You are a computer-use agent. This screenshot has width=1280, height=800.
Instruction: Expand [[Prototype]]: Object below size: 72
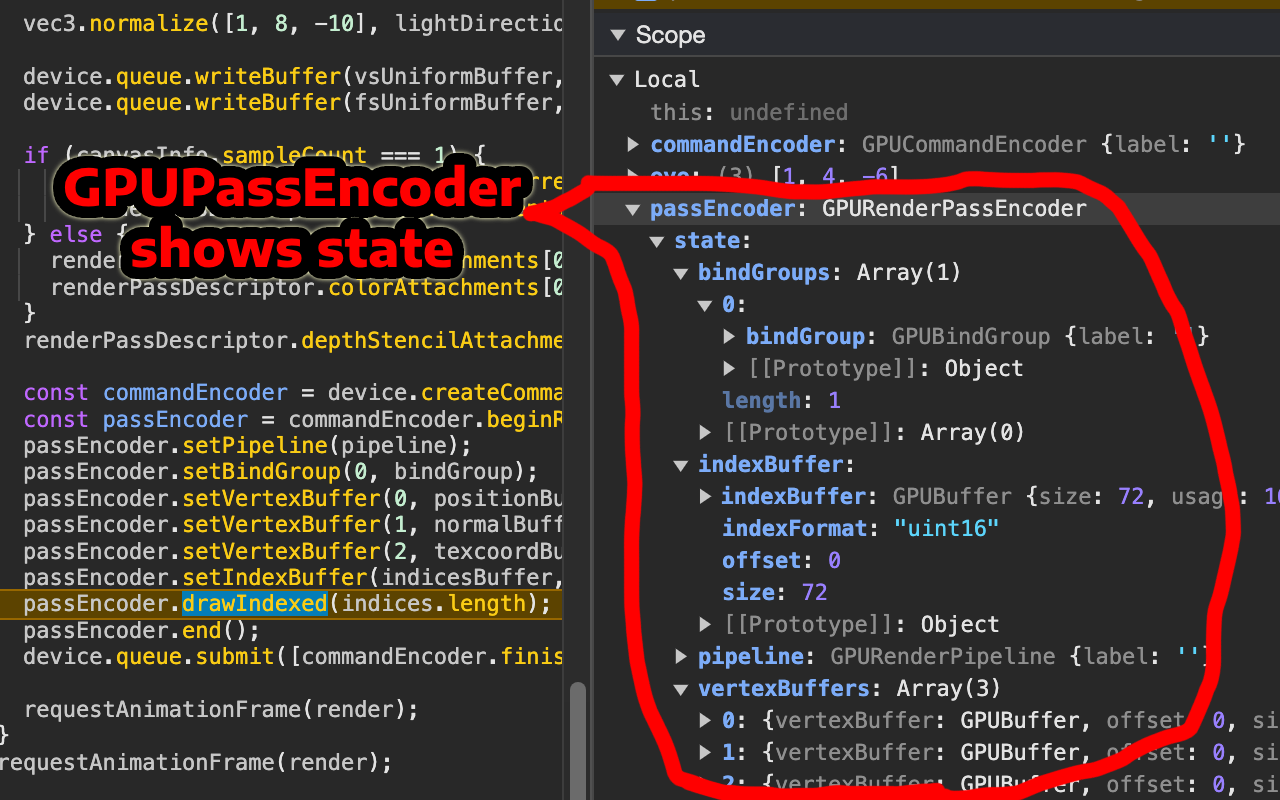coord(706,624)
